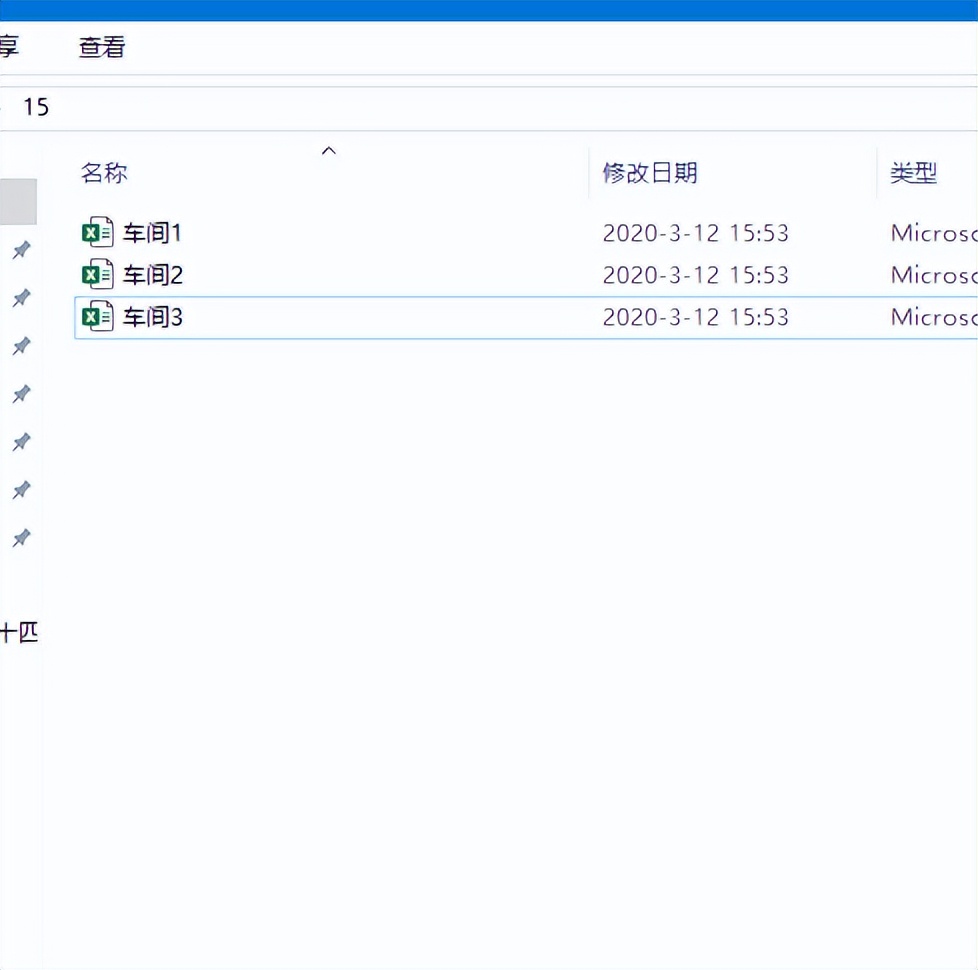Image resolution: width=978 pixels, height=970 pixels.
Task: Click the bottom-most pin icon in the sidebar
Action: click(21, 538)
